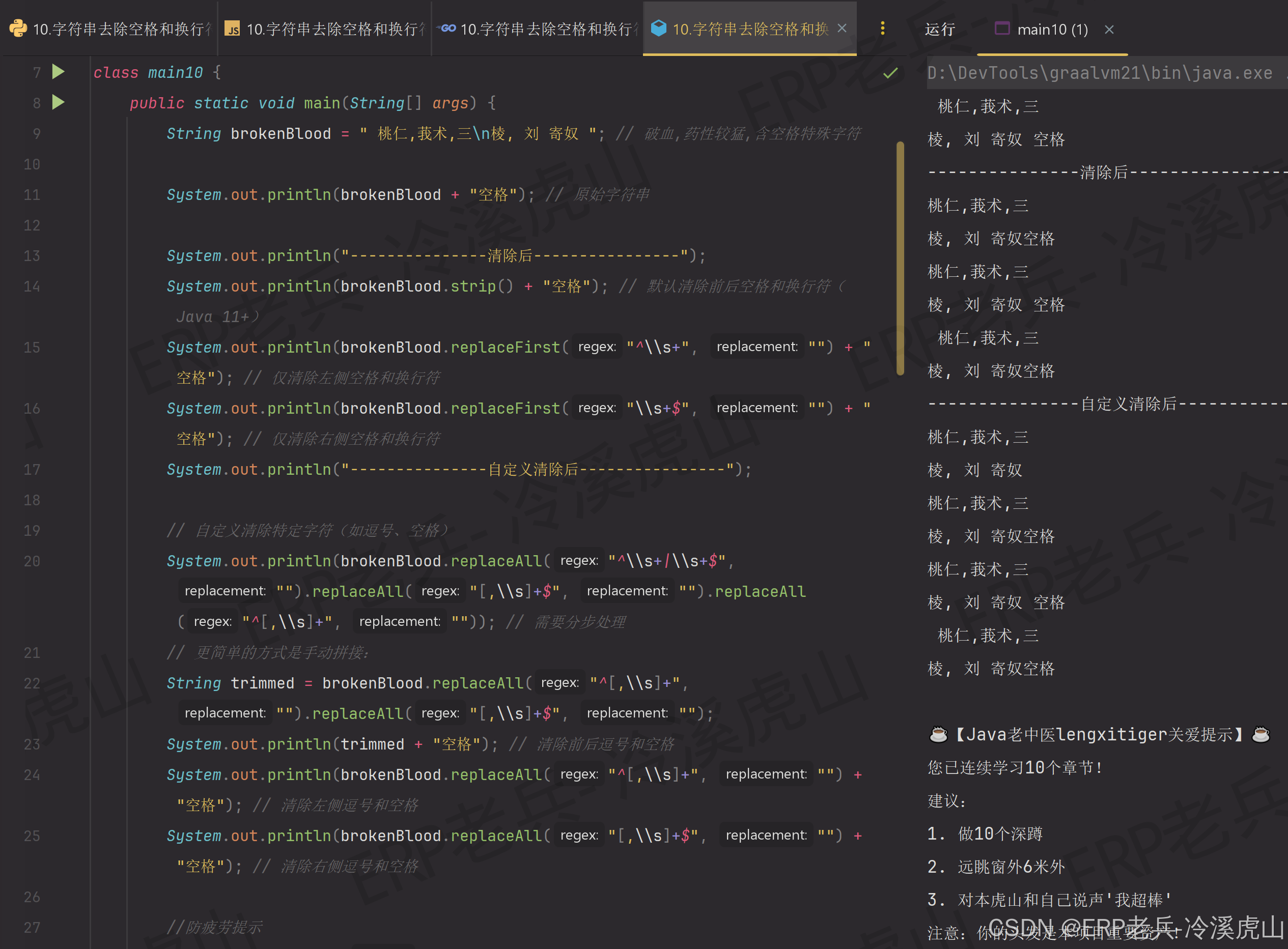Viewport: 1288px width, 949px height.
Task: Click the trimmed variable declaration on line 22
Action: coord(262,683)
